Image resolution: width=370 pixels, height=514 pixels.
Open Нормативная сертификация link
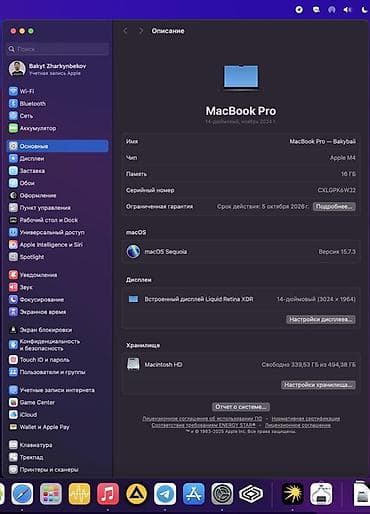click(x=306, y=419)
